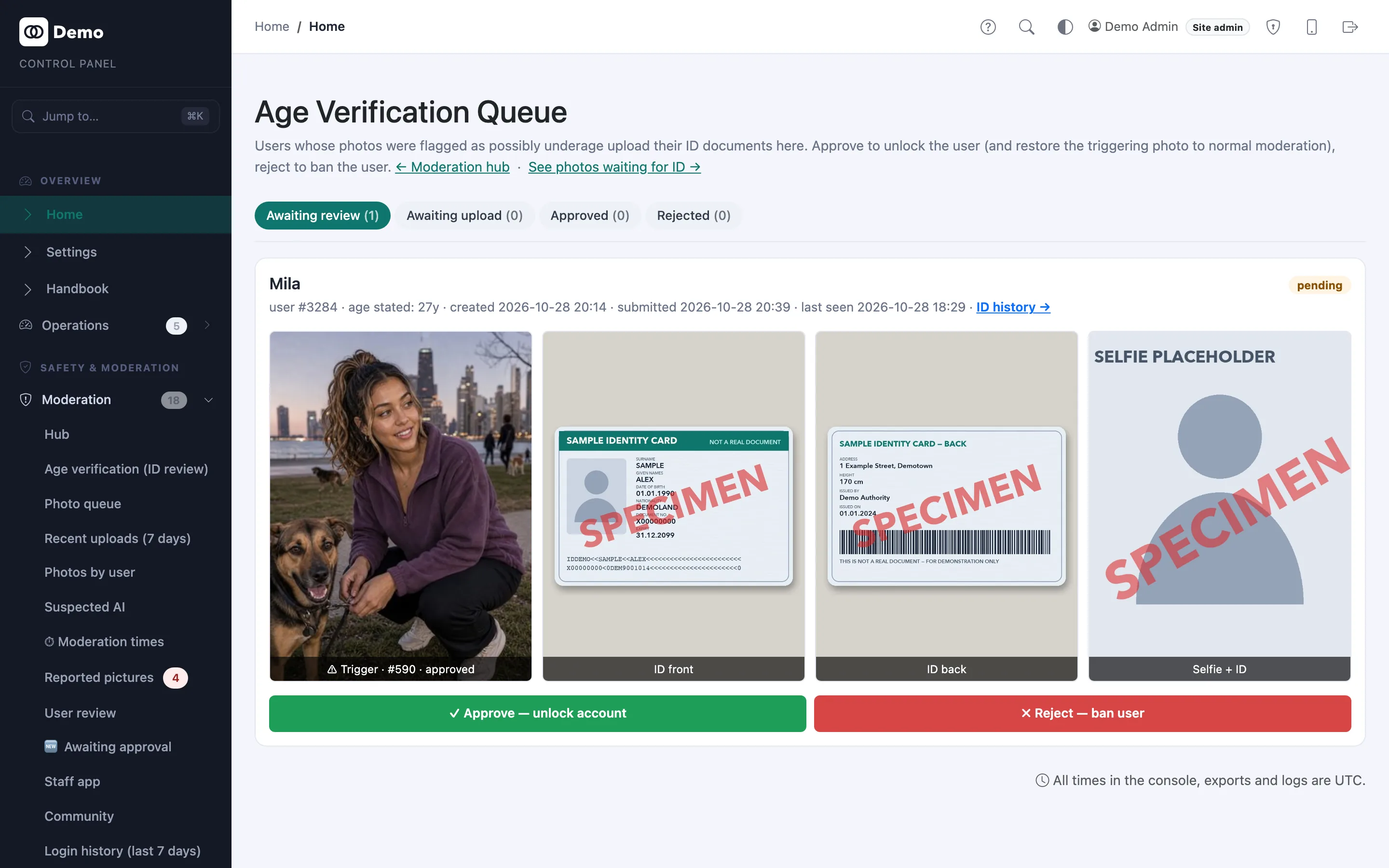The width and height of the screenshot is (1389, 868).
Task: Open the ID history link
Action: (x=1013, y=307)
